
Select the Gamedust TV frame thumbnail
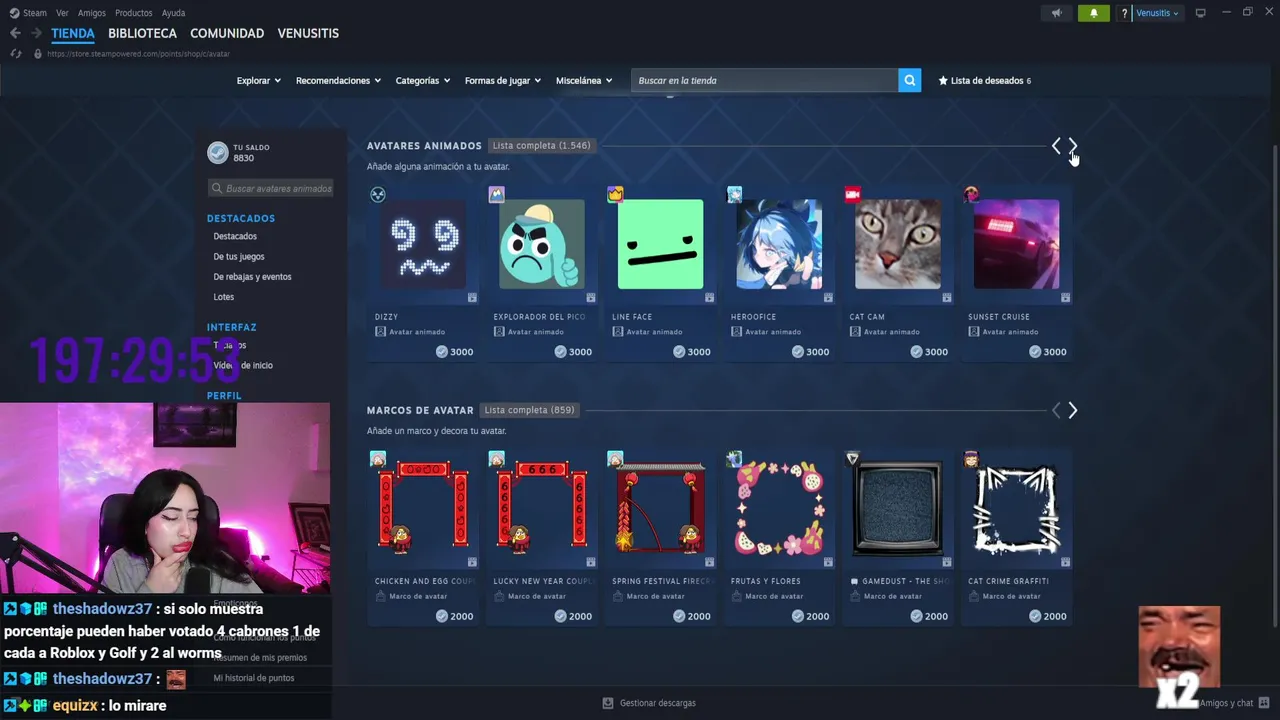coord(898,508)
